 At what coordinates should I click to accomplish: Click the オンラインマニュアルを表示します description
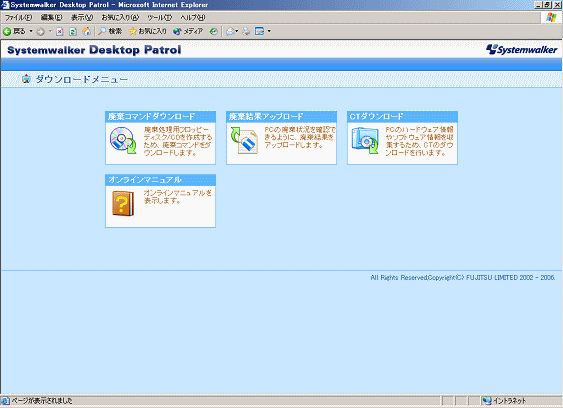(178, 197)
